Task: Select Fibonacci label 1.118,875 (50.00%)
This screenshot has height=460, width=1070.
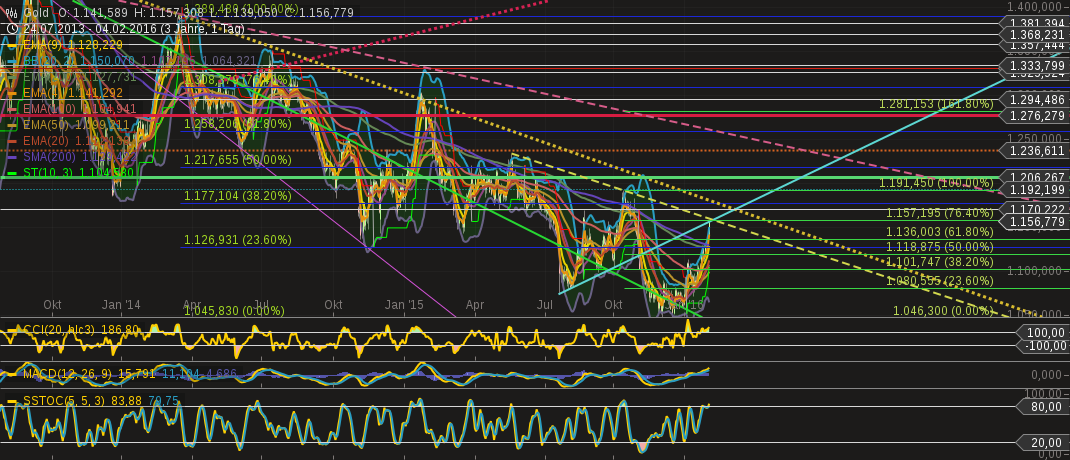Action: (x=940, y=247)
